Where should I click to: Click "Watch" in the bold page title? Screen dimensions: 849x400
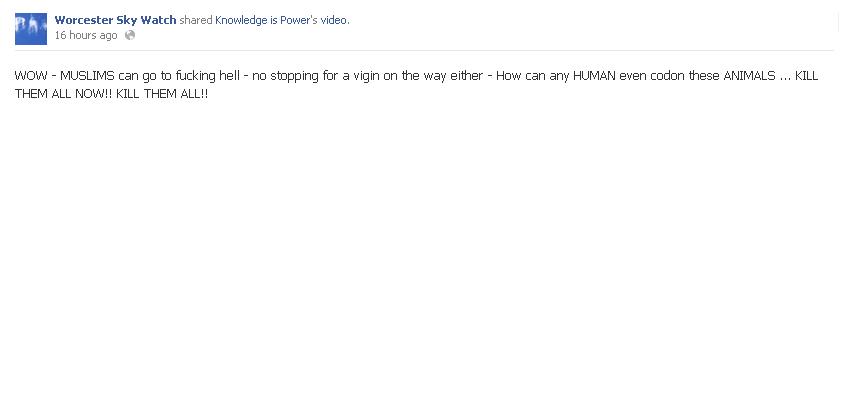pyautogui.click(x=158, y=20)
